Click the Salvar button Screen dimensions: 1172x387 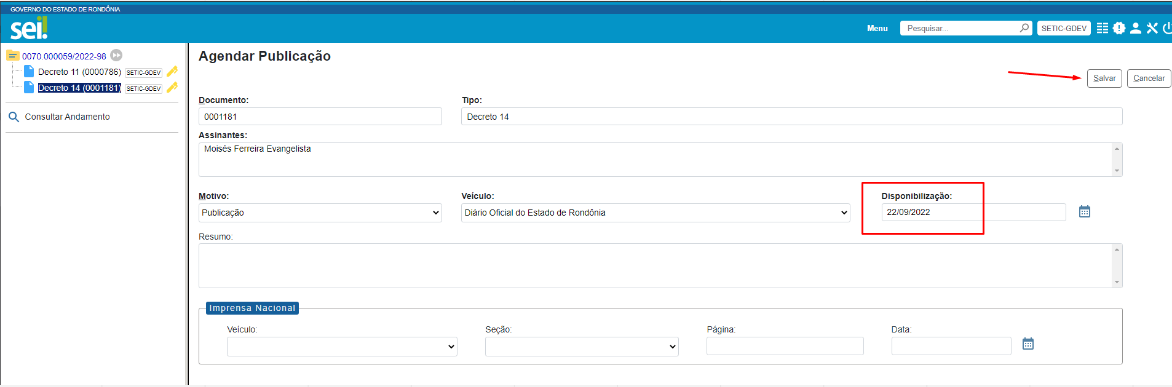point(1104,78)
